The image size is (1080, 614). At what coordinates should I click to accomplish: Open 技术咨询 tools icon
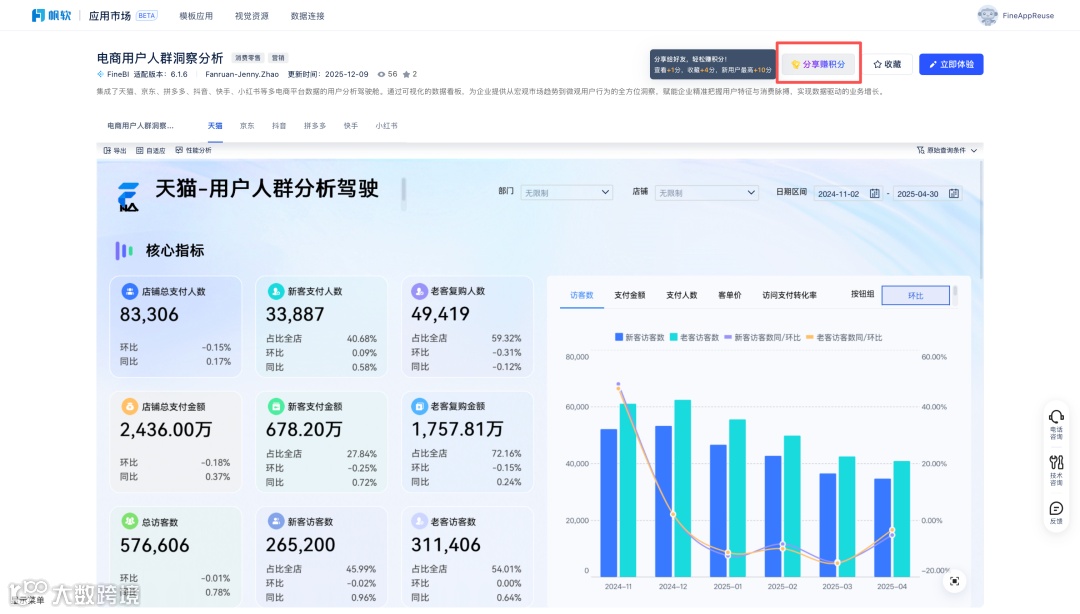[1056, 462]
